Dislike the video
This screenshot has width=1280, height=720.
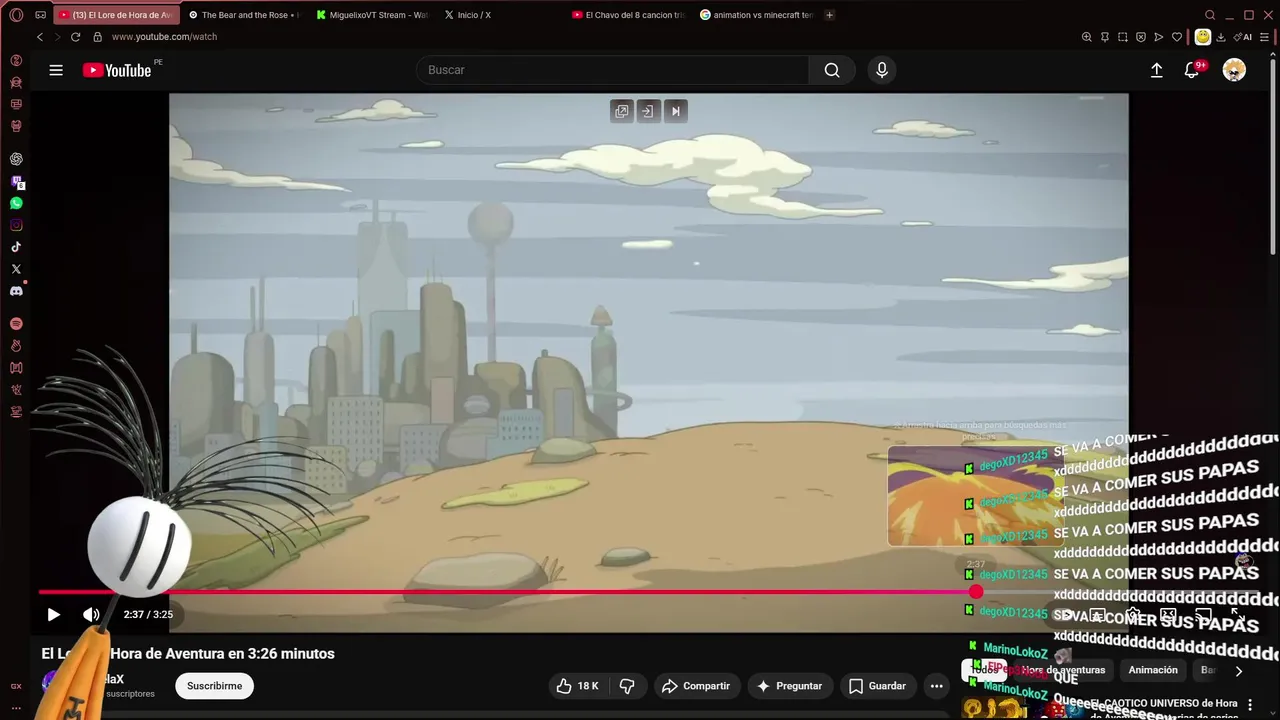tap(627, 686)
